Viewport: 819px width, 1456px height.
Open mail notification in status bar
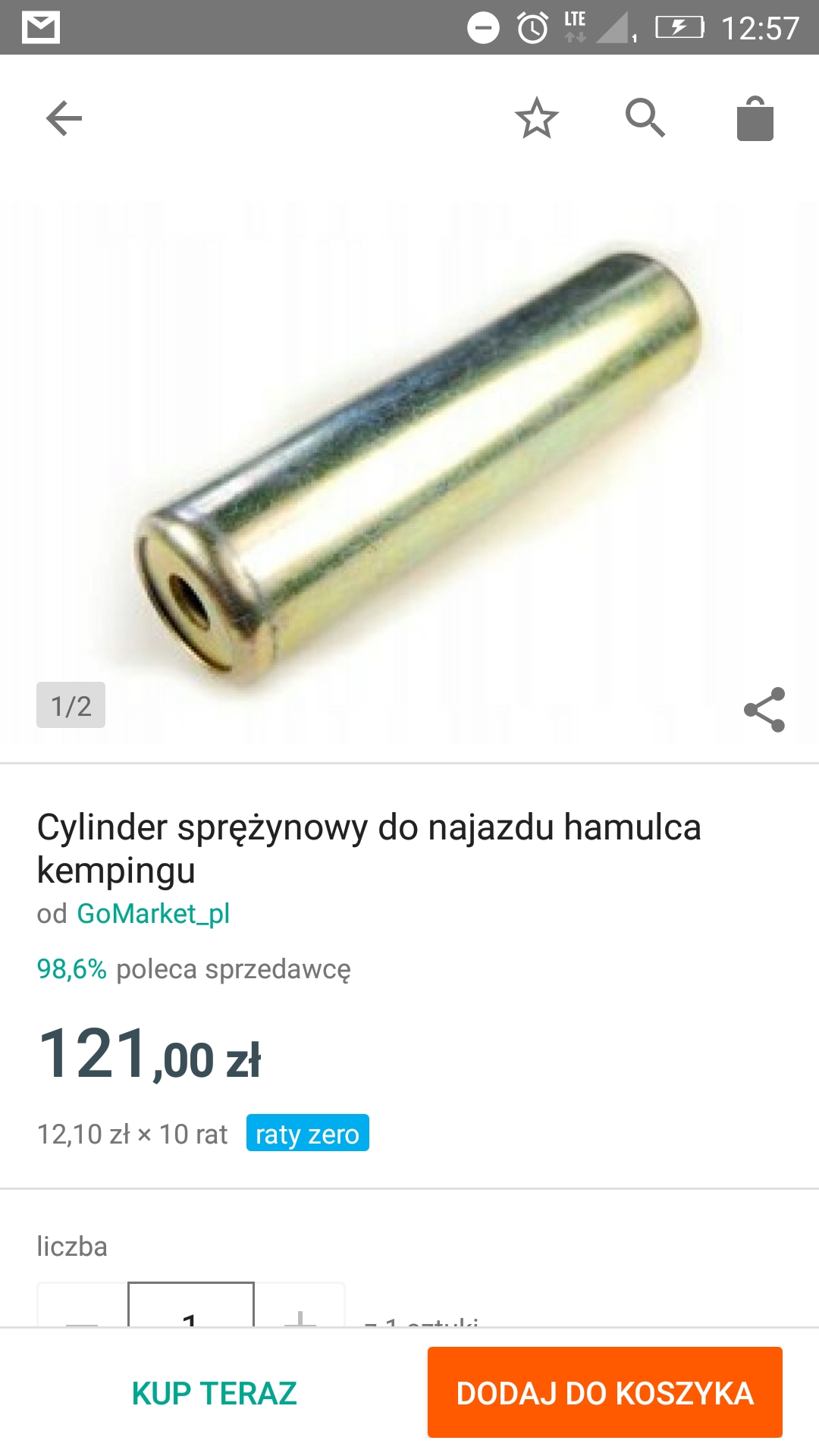pyautogui.click(x=41, y=28)
